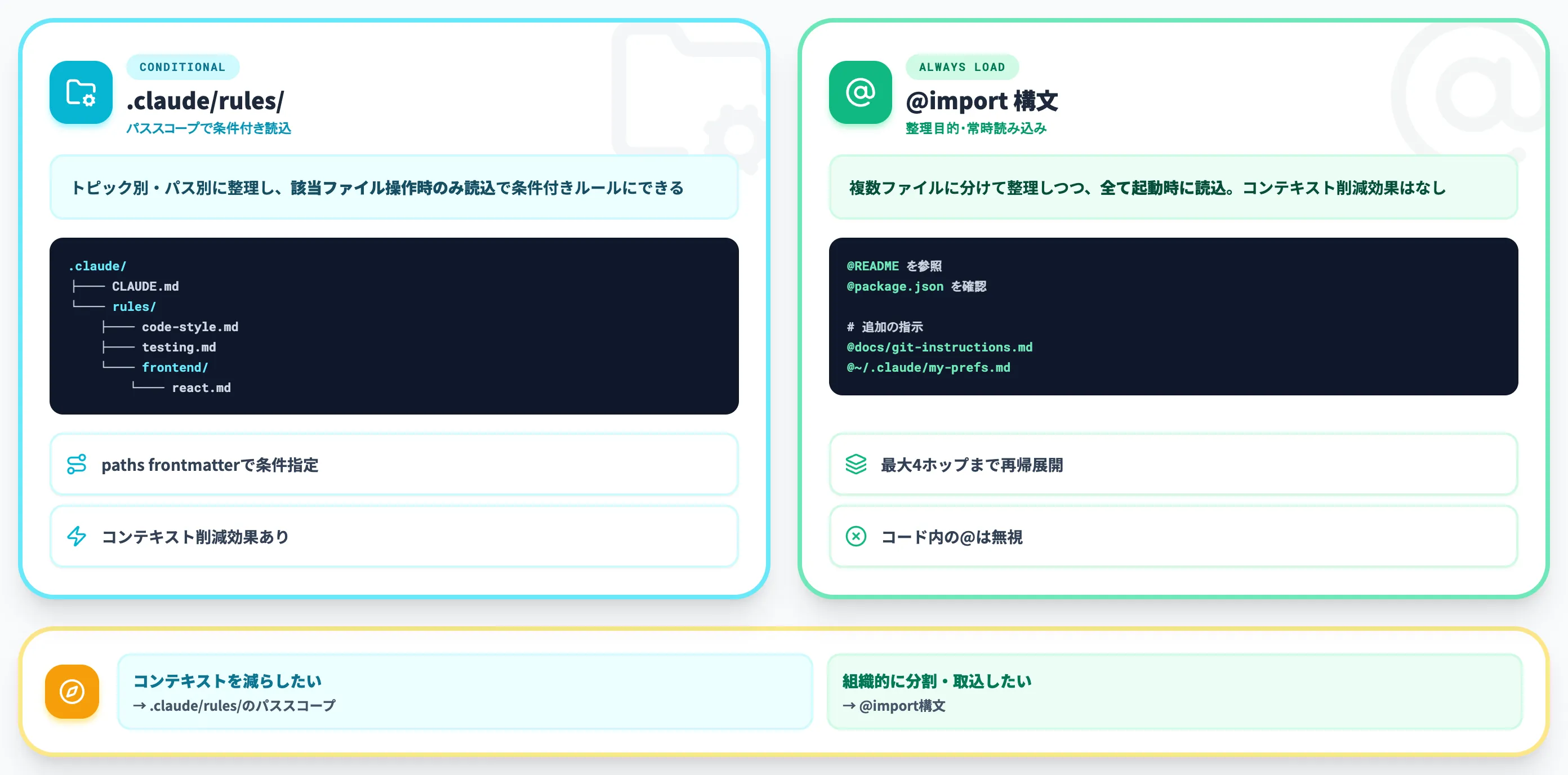
Task: Click the stacked layers icon
Action: [856, 465]
